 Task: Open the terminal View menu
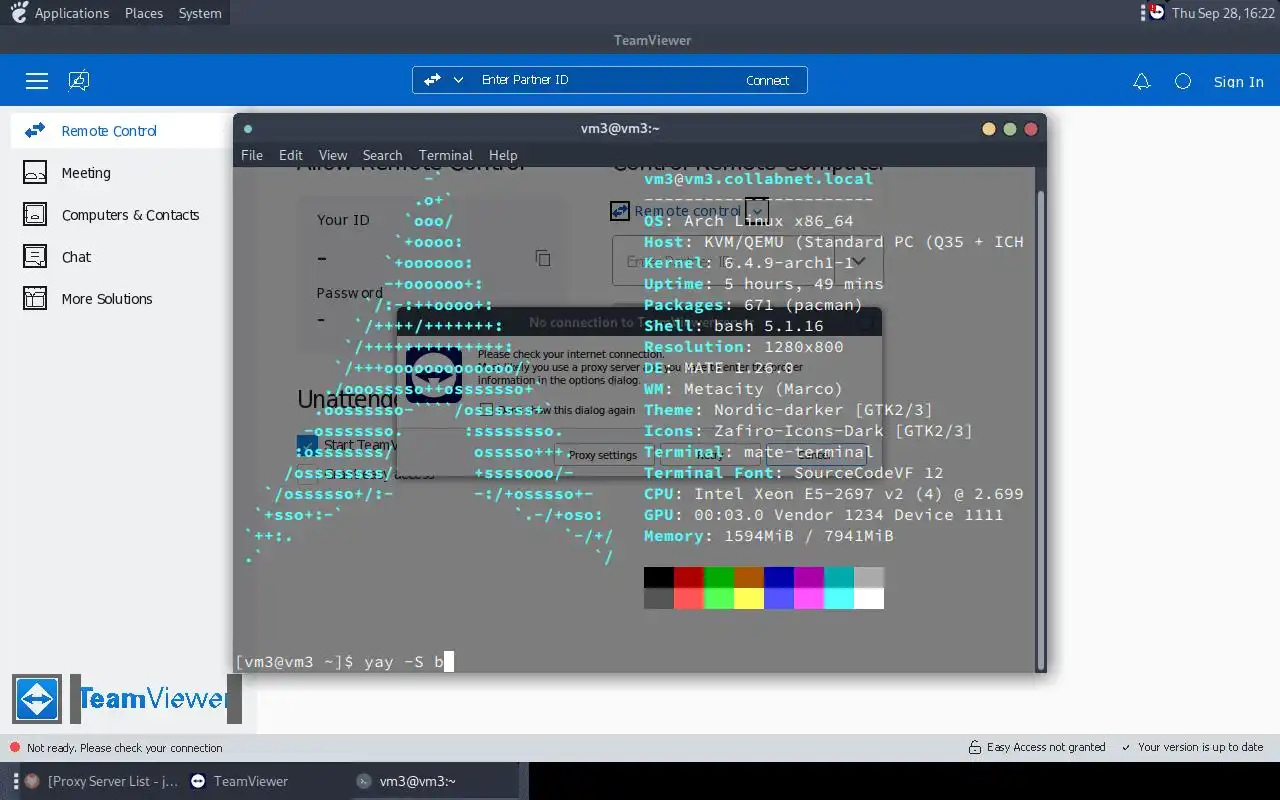tap(333, 155)
